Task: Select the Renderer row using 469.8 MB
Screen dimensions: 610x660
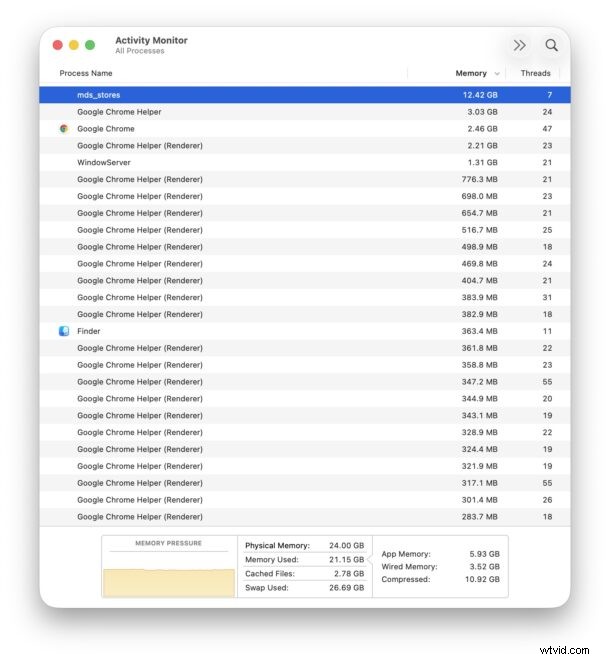Action: pyautogui.click(x=305, y=263)
